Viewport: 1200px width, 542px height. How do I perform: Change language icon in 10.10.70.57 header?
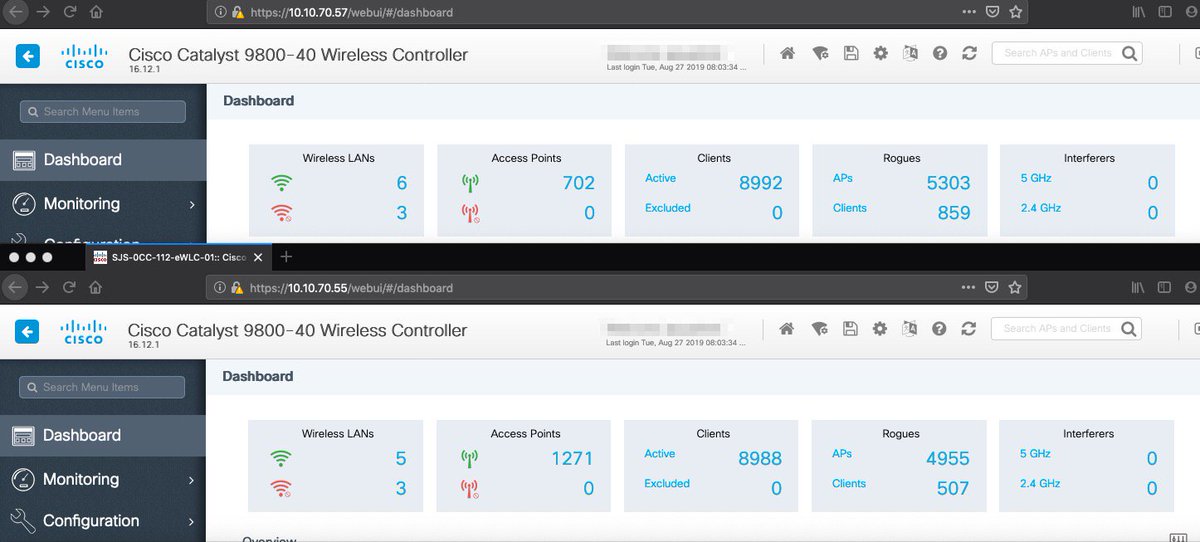point(910,54)
